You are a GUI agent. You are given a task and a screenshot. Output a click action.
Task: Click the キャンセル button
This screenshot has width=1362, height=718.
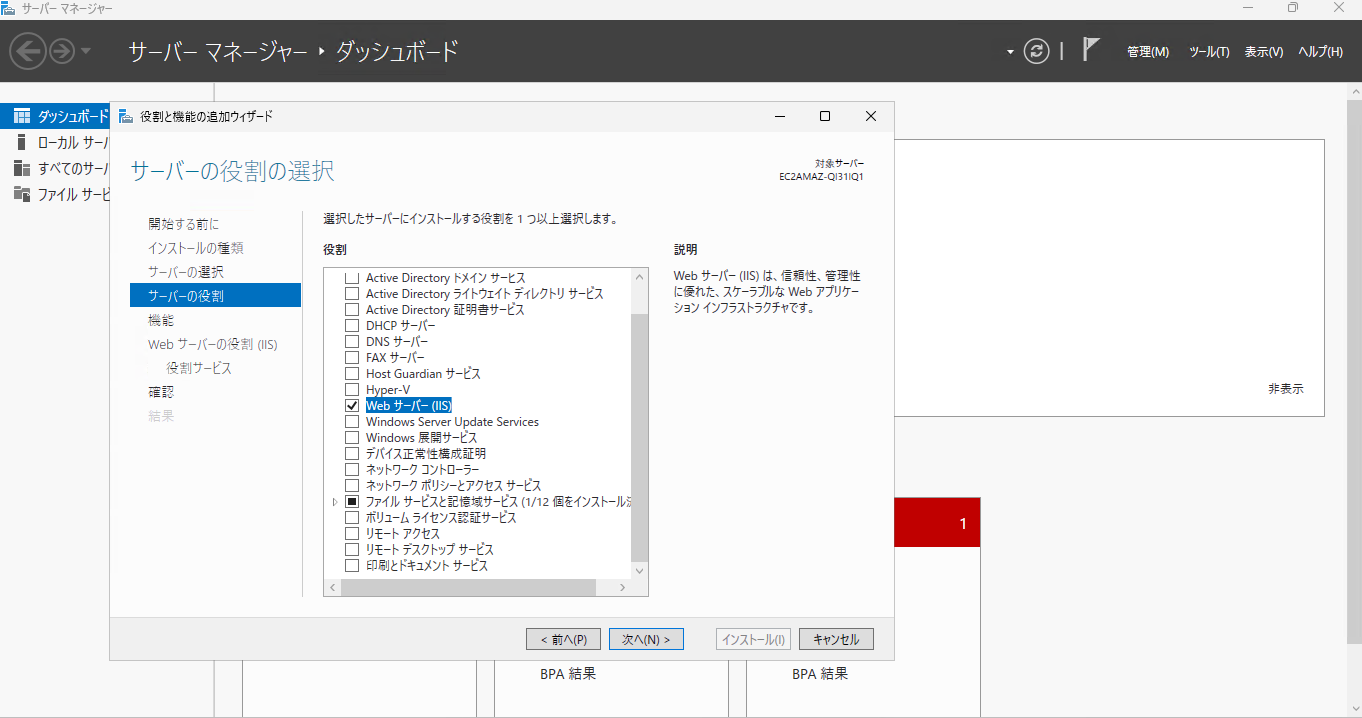836,639
